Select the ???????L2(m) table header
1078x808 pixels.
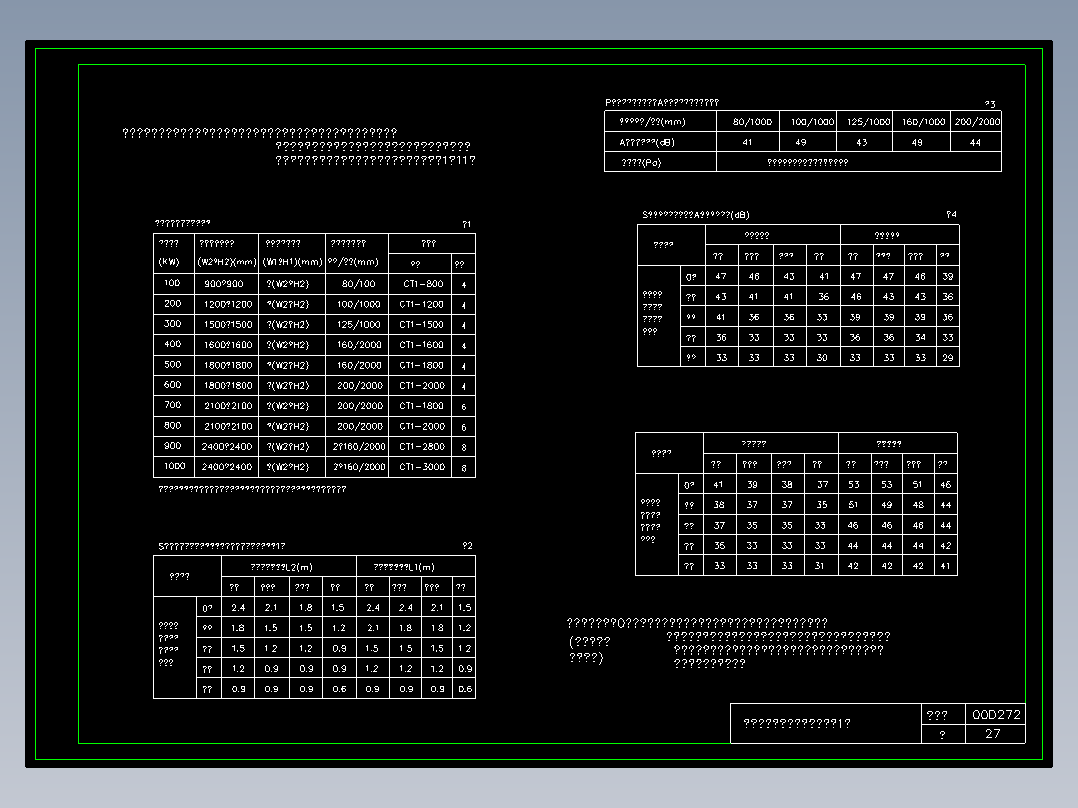[x=281, y=567]
